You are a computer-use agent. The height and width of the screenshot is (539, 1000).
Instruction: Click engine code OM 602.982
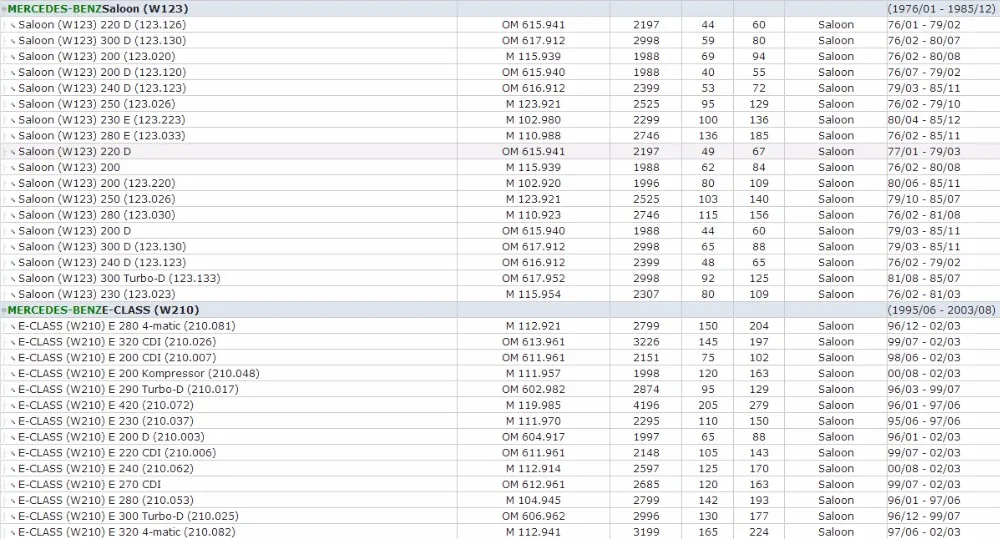pos(533,389)
